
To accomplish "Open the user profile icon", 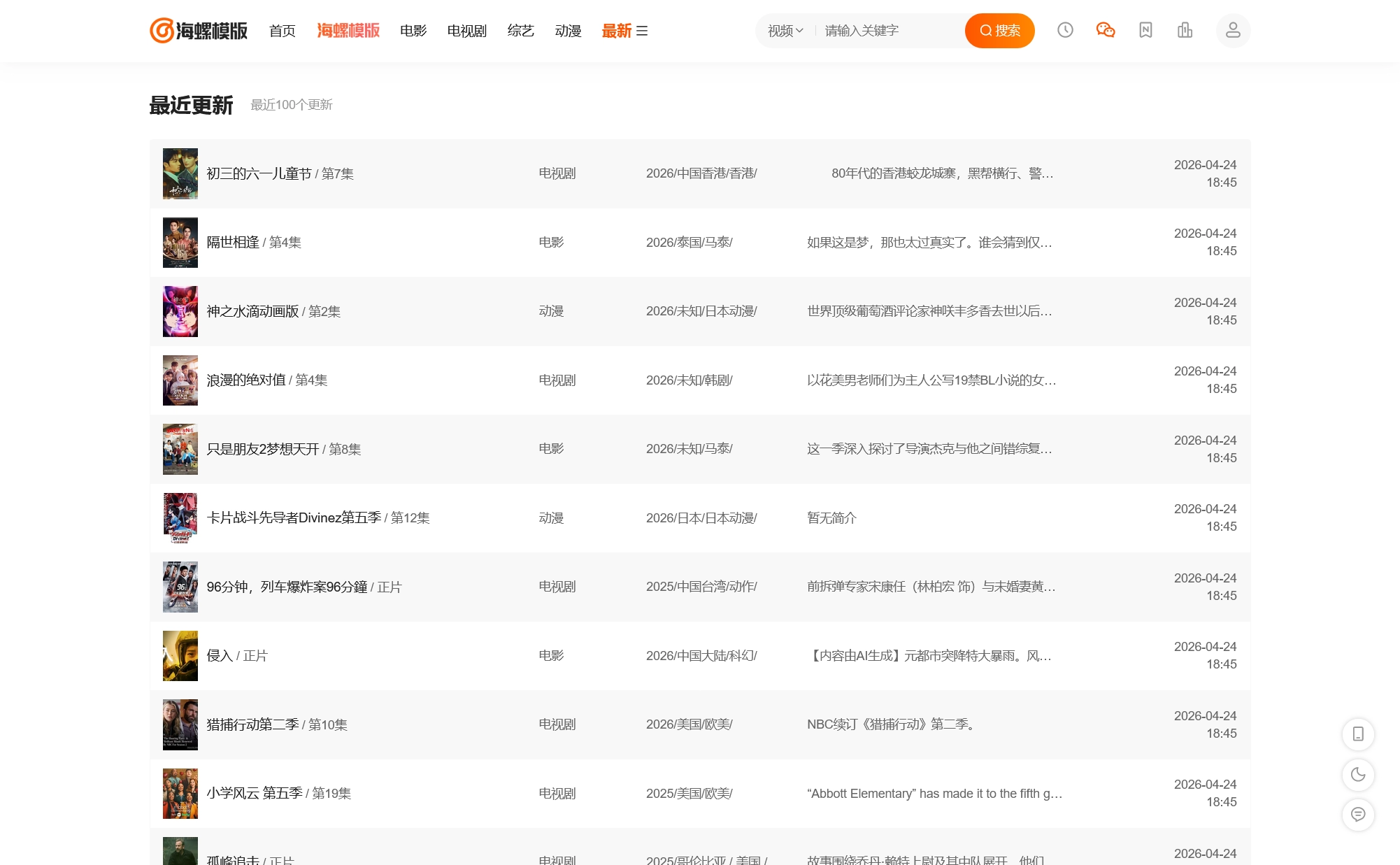I will (1233, 31).
